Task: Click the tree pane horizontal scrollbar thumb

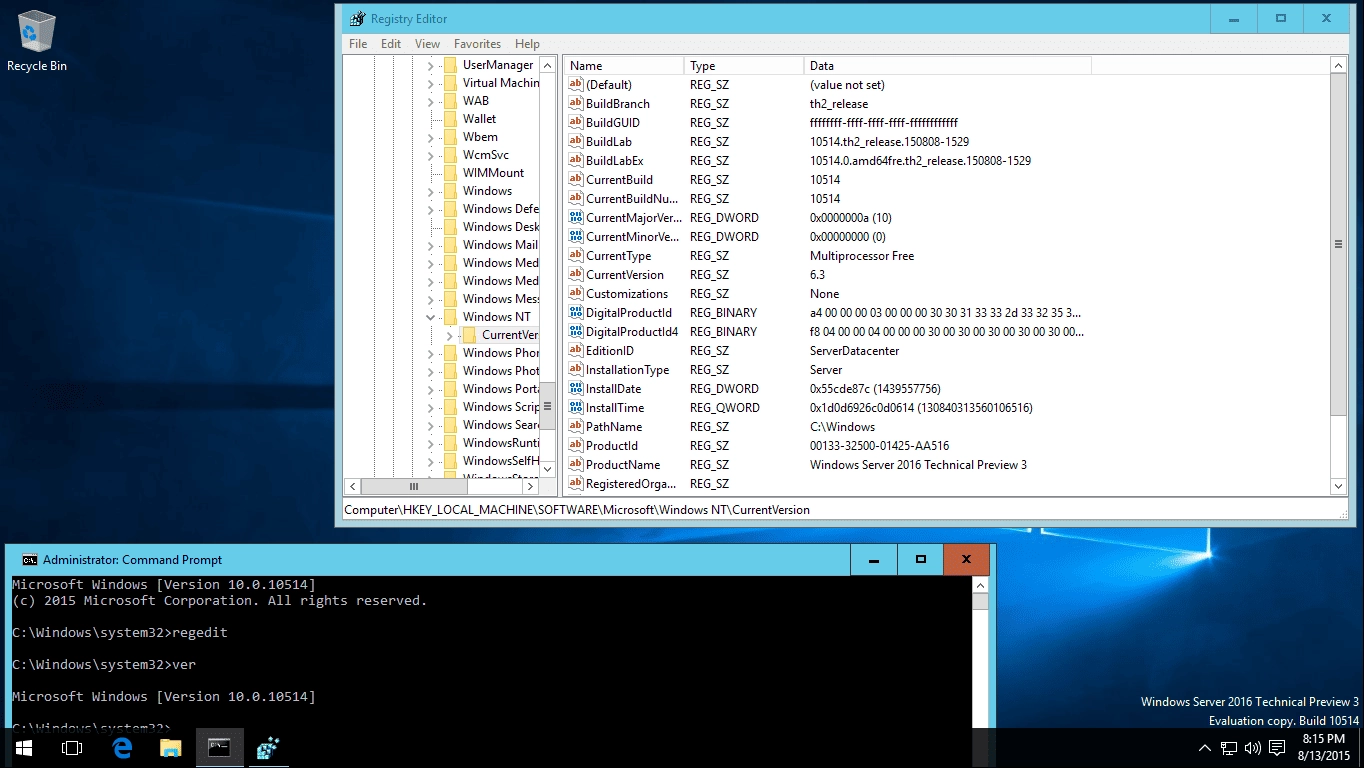Action: point(413,487)
